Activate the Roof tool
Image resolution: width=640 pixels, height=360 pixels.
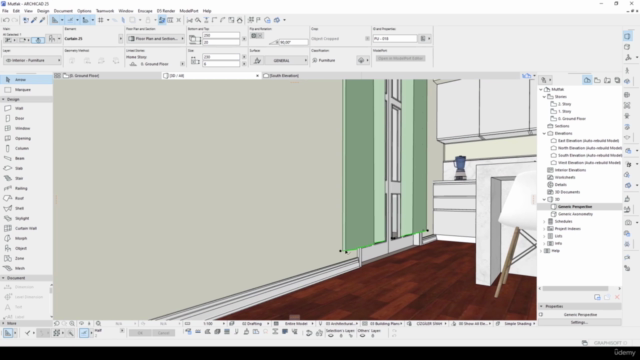[26, 198]
